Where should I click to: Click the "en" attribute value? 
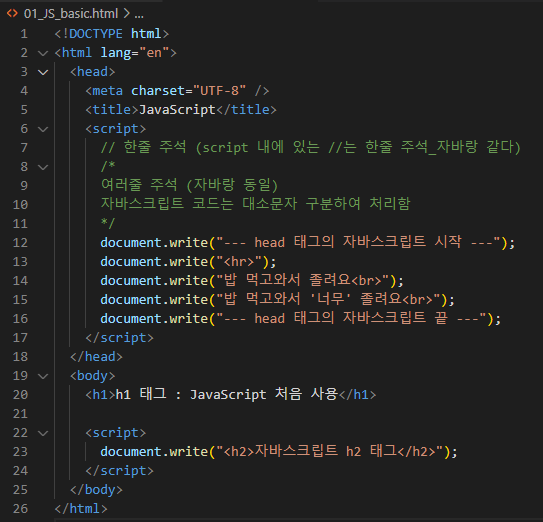[154, 53]
